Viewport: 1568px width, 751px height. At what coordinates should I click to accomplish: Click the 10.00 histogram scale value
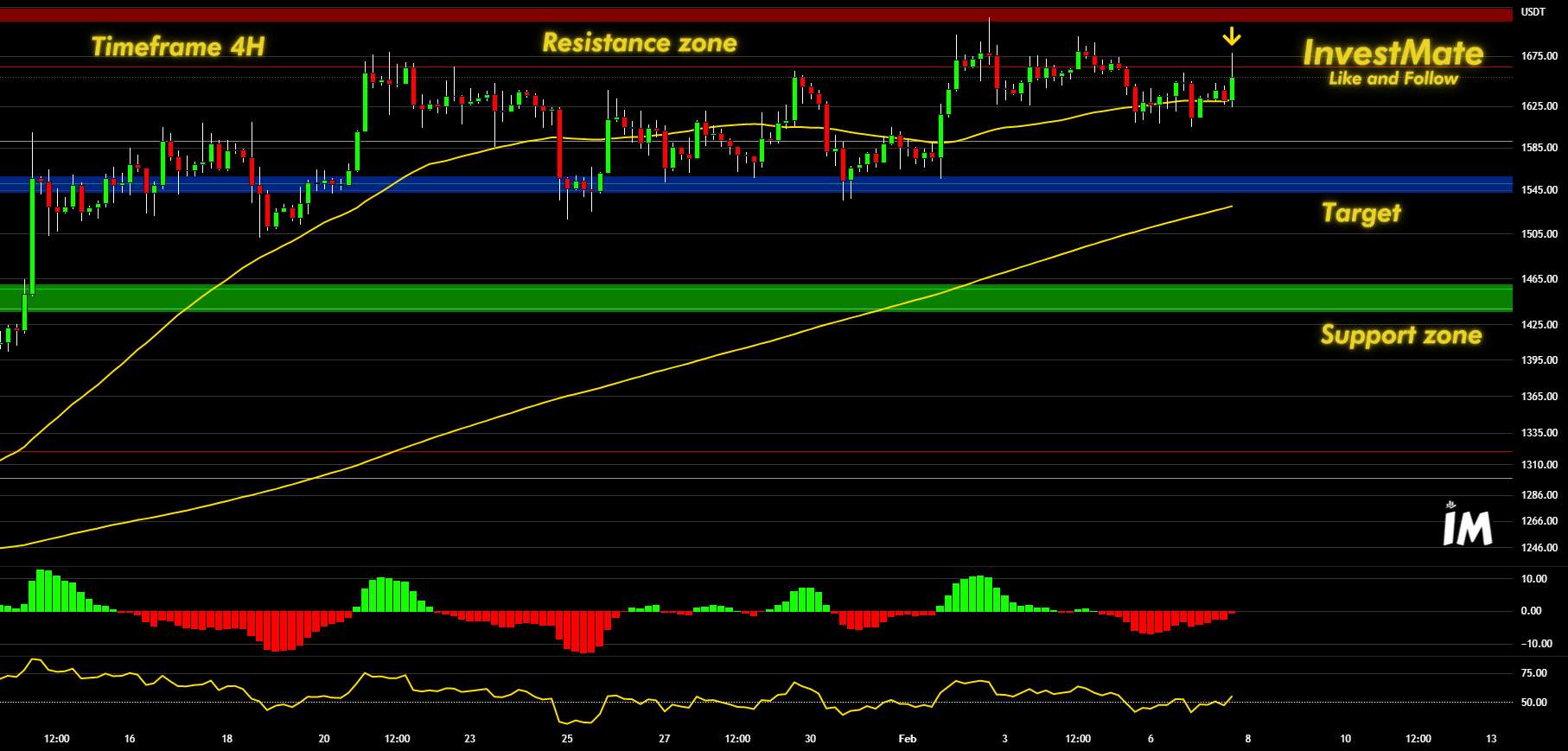[1534, 579]
